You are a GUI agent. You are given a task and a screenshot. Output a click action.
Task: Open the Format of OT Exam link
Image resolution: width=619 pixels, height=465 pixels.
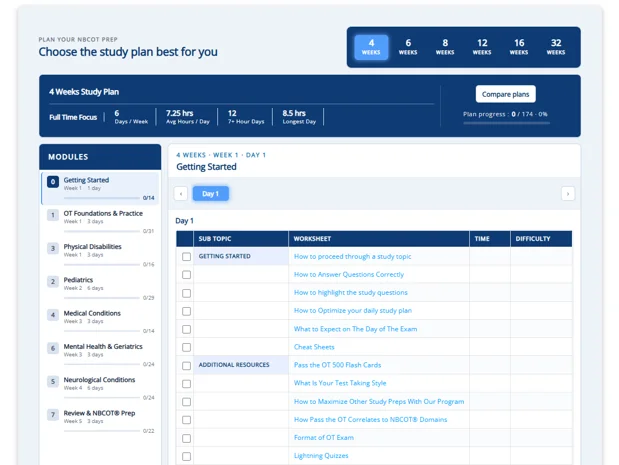pos(324,437)
